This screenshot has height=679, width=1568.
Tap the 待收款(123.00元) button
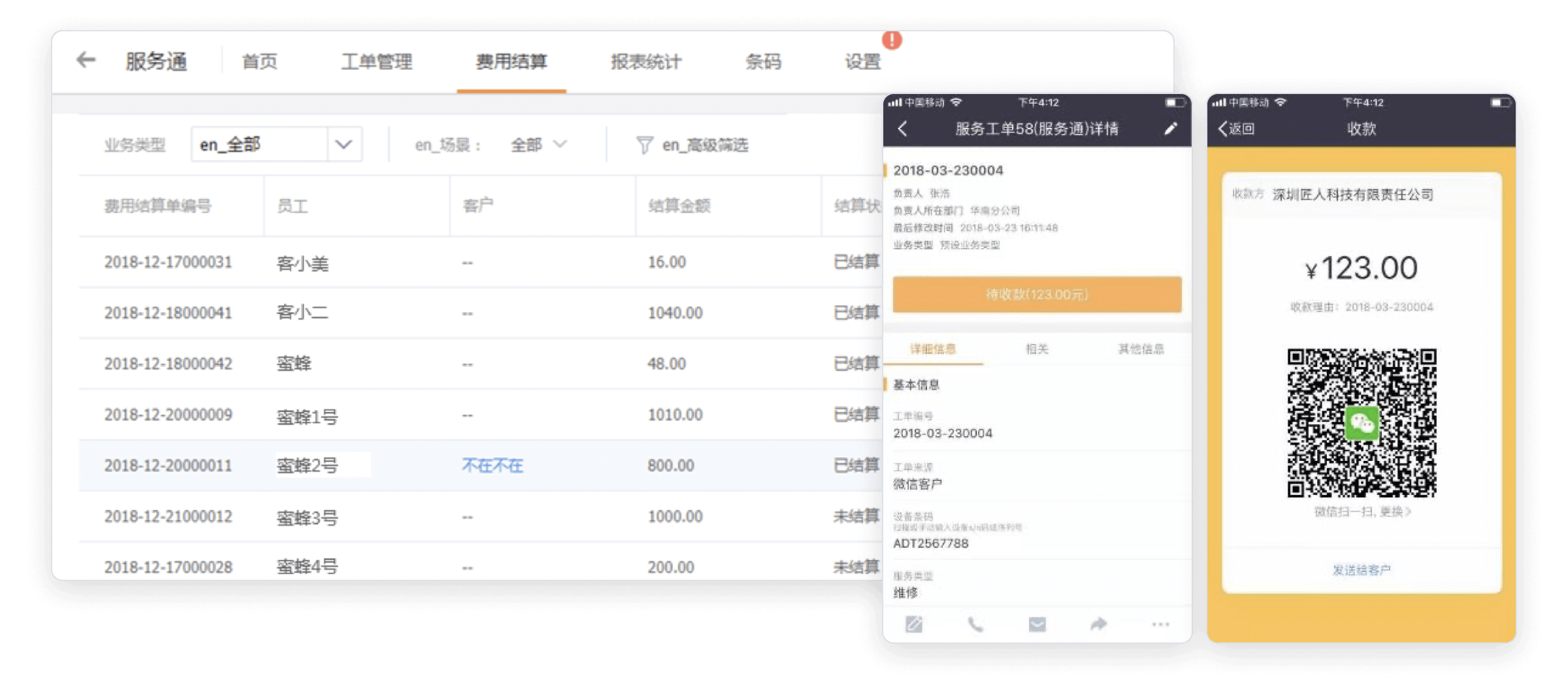pyautogui.click(x=1036, y=294)
